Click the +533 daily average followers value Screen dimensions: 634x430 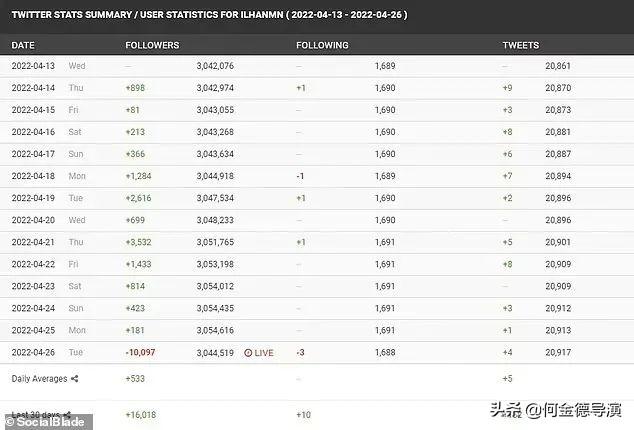135,379
